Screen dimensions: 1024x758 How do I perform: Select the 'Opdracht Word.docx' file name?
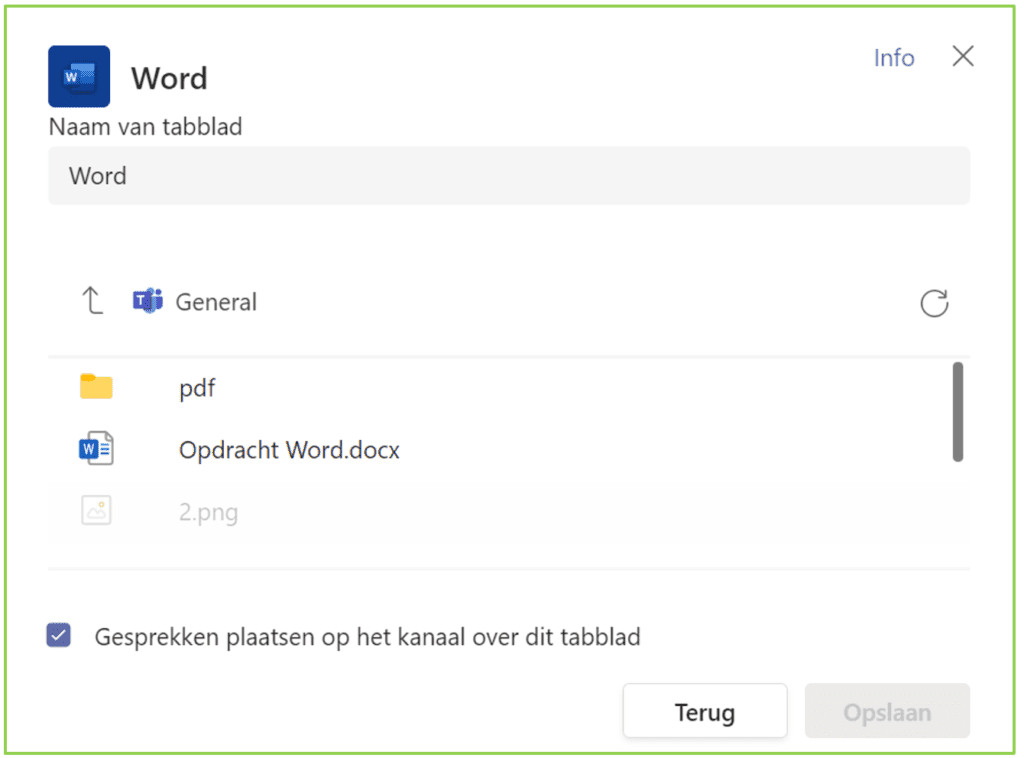point(289,450)
